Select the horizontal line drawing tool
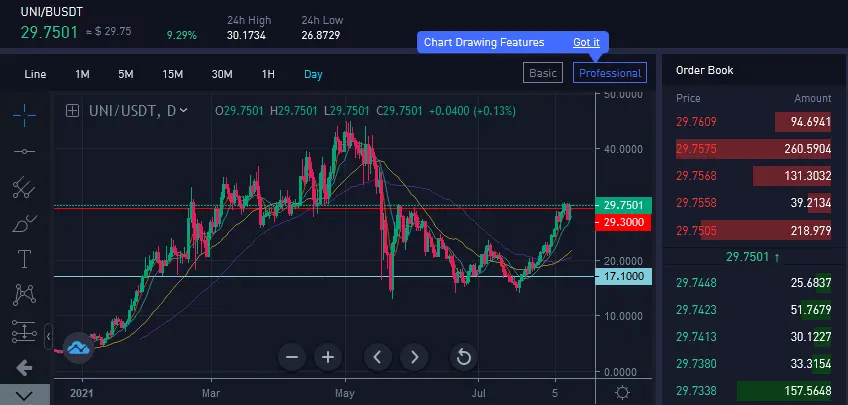848x405 pixels. (x=24, y=152)
